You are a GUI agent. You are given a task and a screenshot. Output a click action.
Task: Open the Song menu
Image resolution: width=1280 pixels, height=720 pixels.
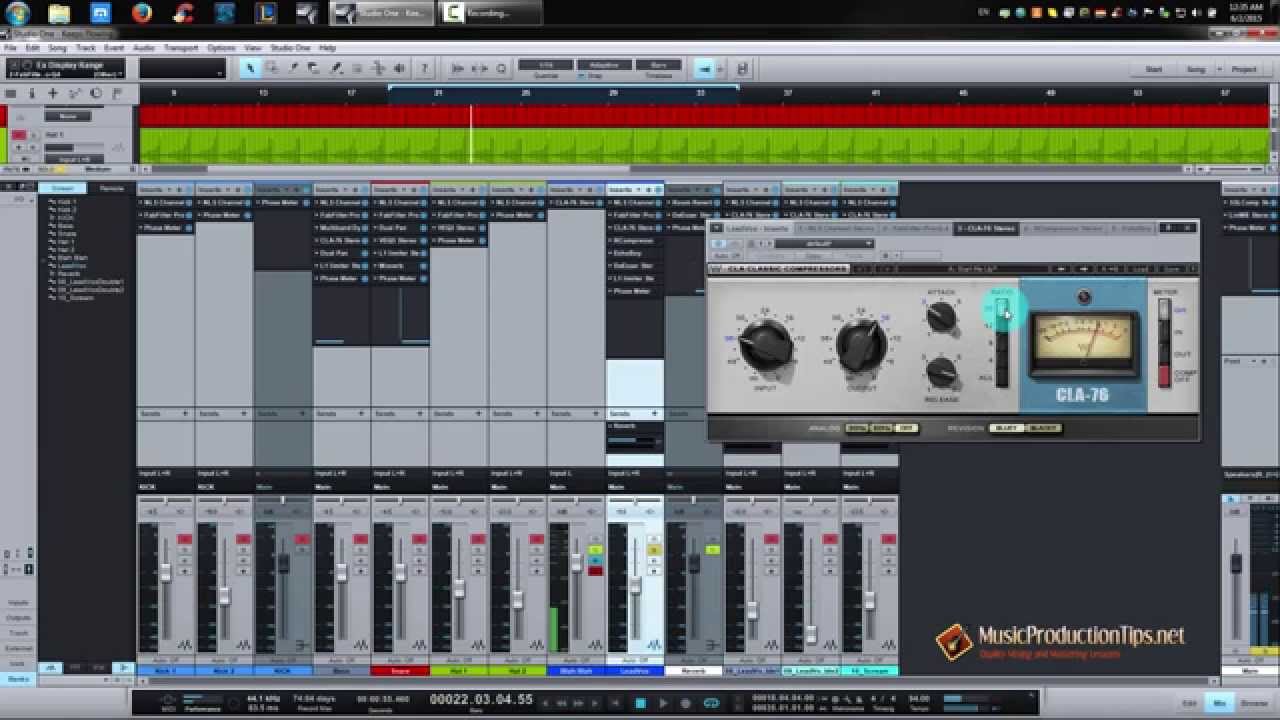pyautogui.click(x=58, y=47)
